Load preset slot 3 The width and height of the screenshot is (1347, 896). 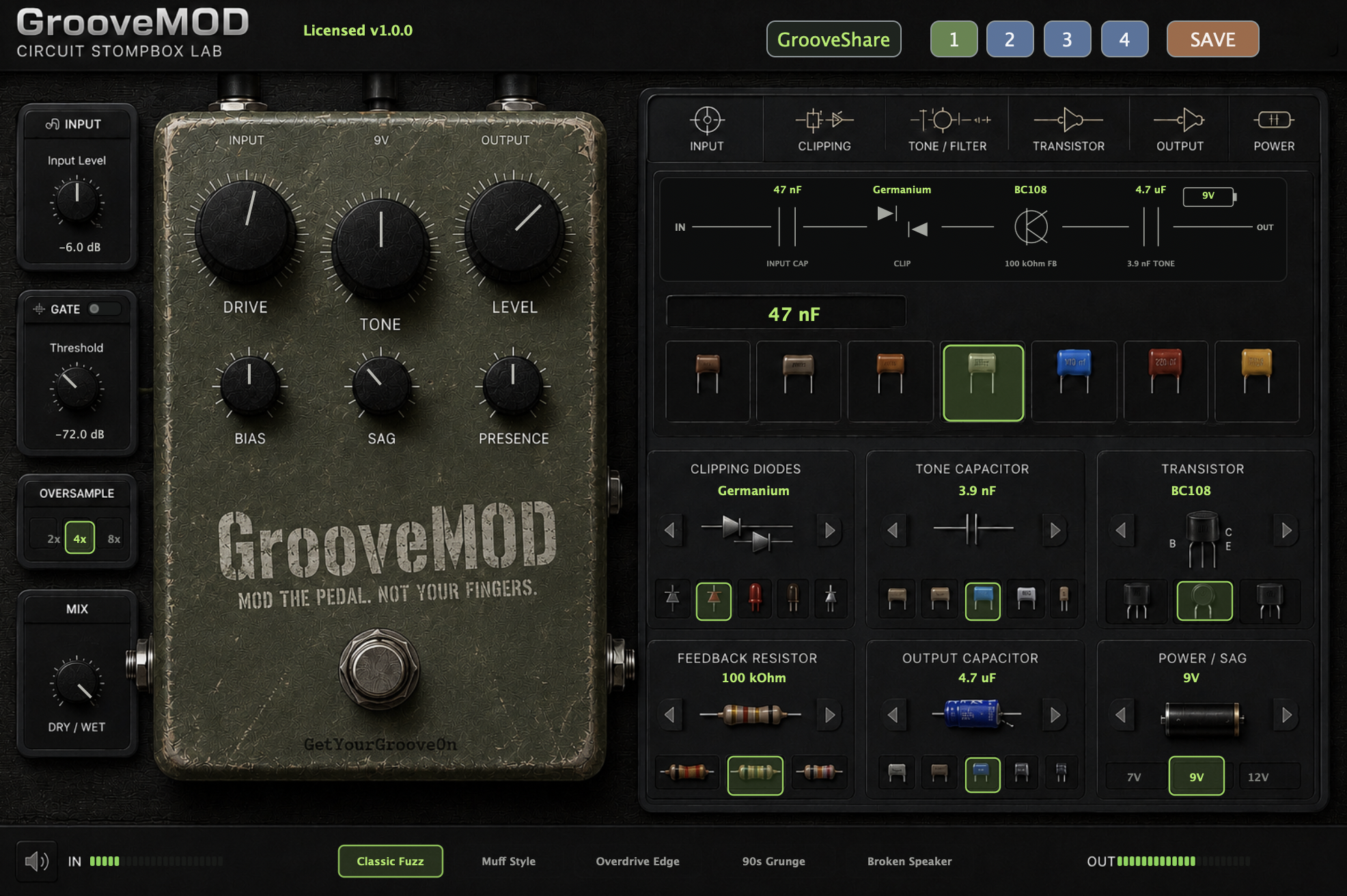point(1067,40)
